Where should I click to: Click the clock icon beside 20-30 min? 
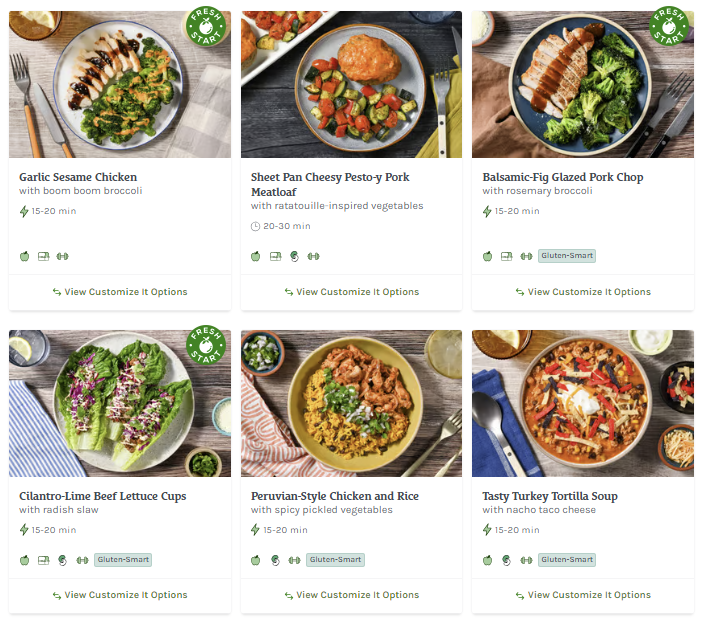tap(256, 226)
